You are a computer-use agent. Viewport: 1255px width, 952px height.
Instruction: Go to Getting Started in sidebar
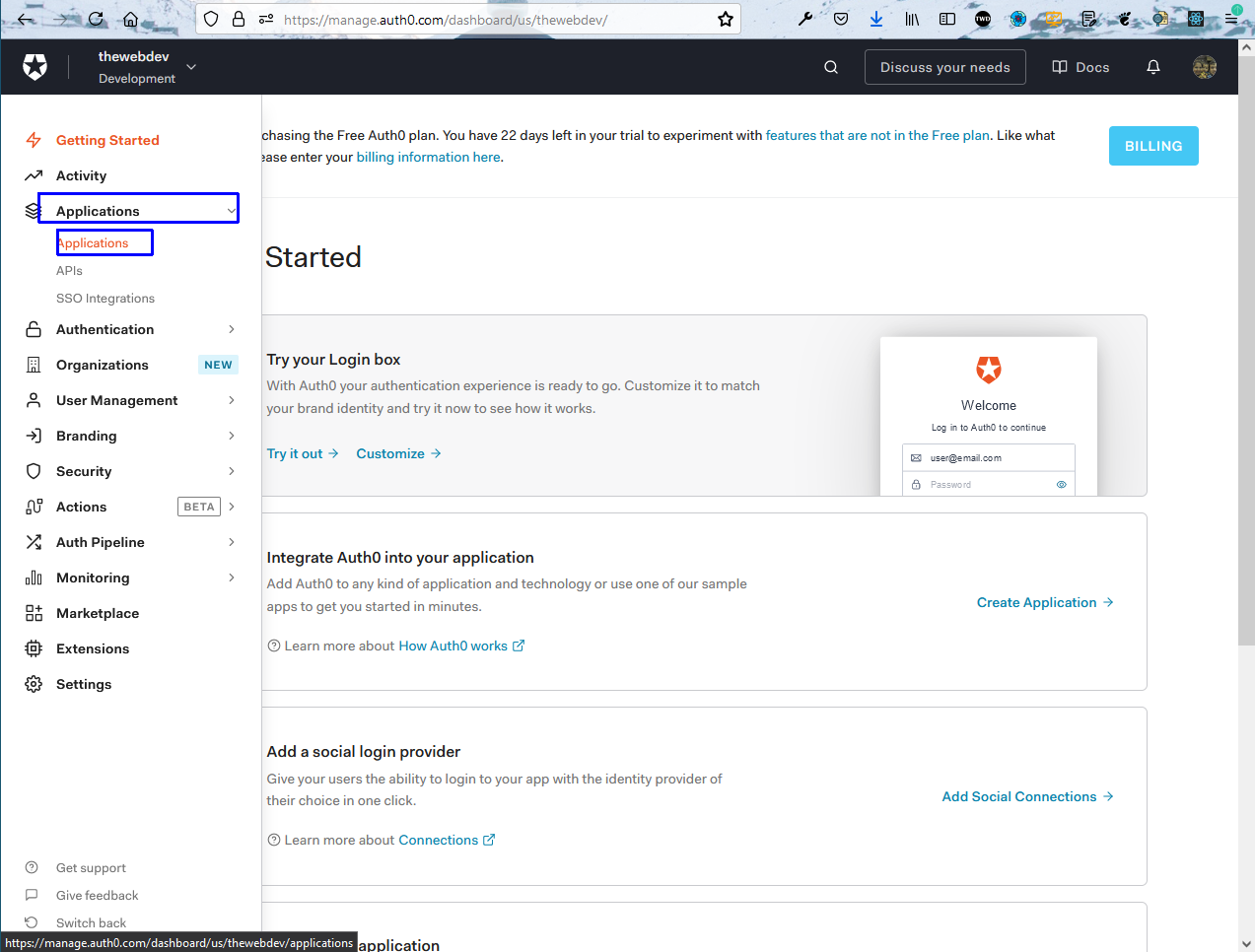(107, 140)
